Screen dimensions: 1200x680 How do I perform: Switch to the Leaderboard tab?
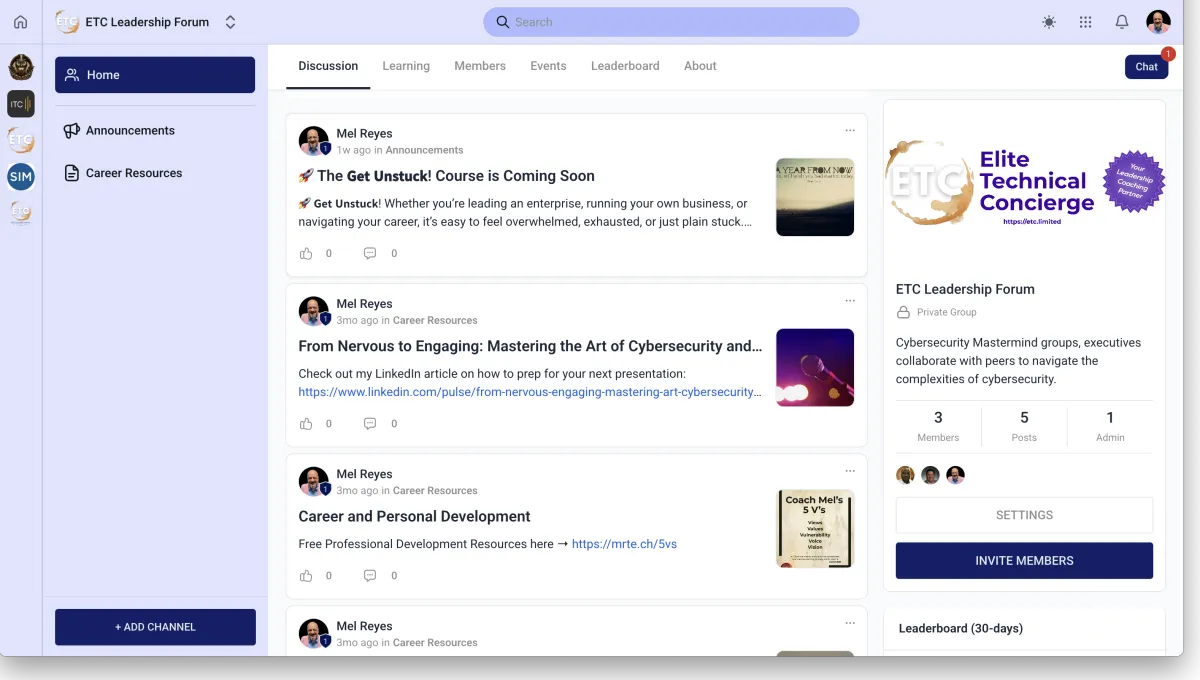pyautogui.click(x=625, y=66)
